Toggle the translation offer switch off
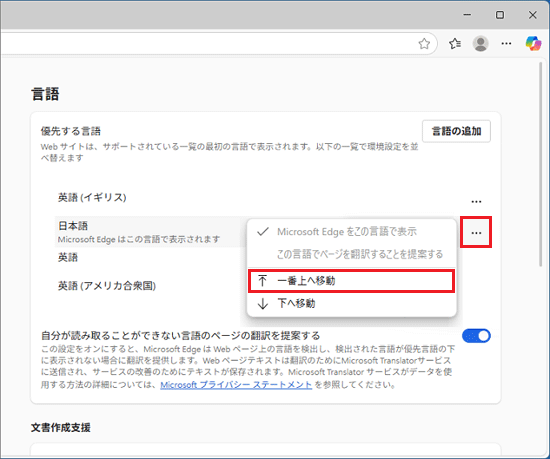 pyautogui.click(x=476, y=336)
